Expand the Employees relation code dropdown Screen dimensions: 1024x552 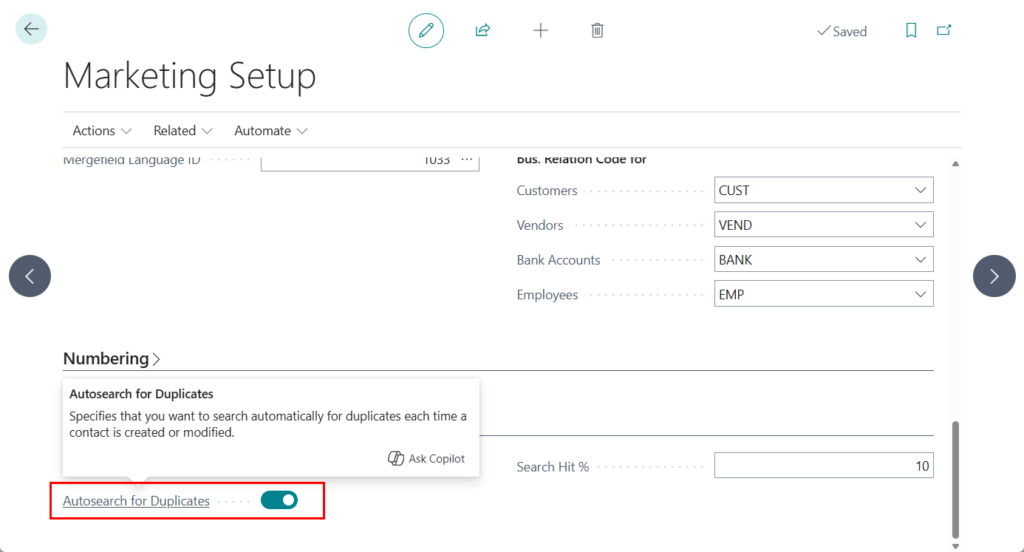(x=920, y=295)
